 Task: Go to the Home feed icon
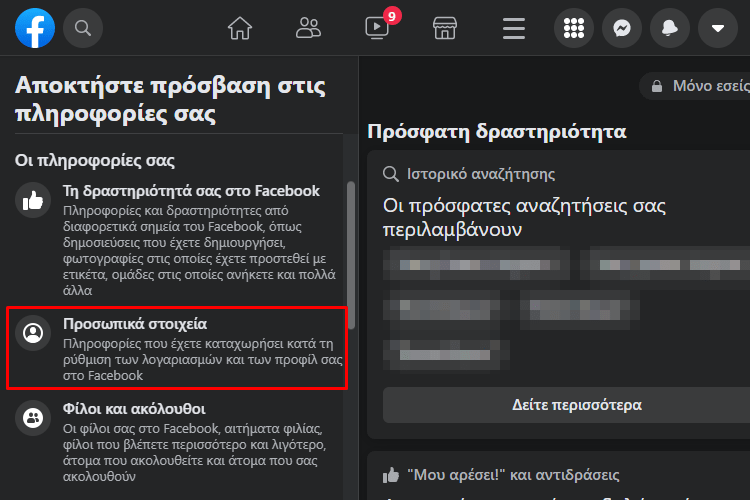240,28
